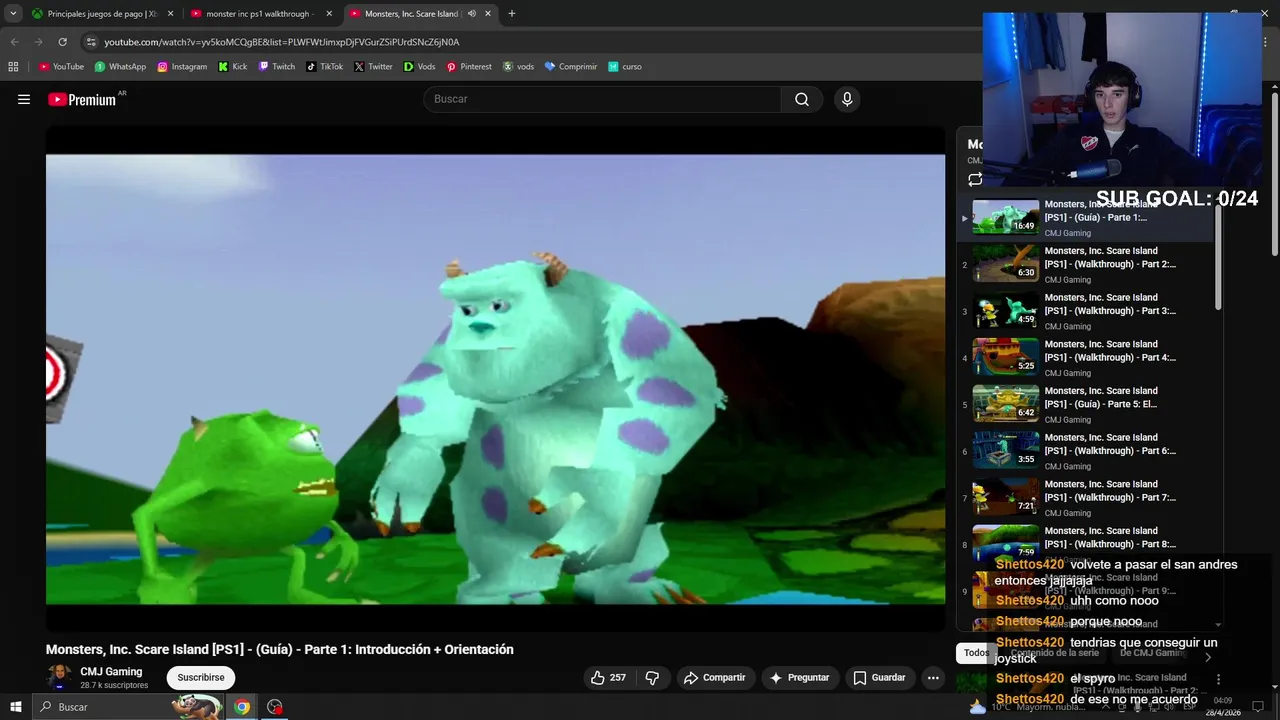Go forward in browser history
The width and height of the screenshot is (1280, 720).
click(38, 42)
